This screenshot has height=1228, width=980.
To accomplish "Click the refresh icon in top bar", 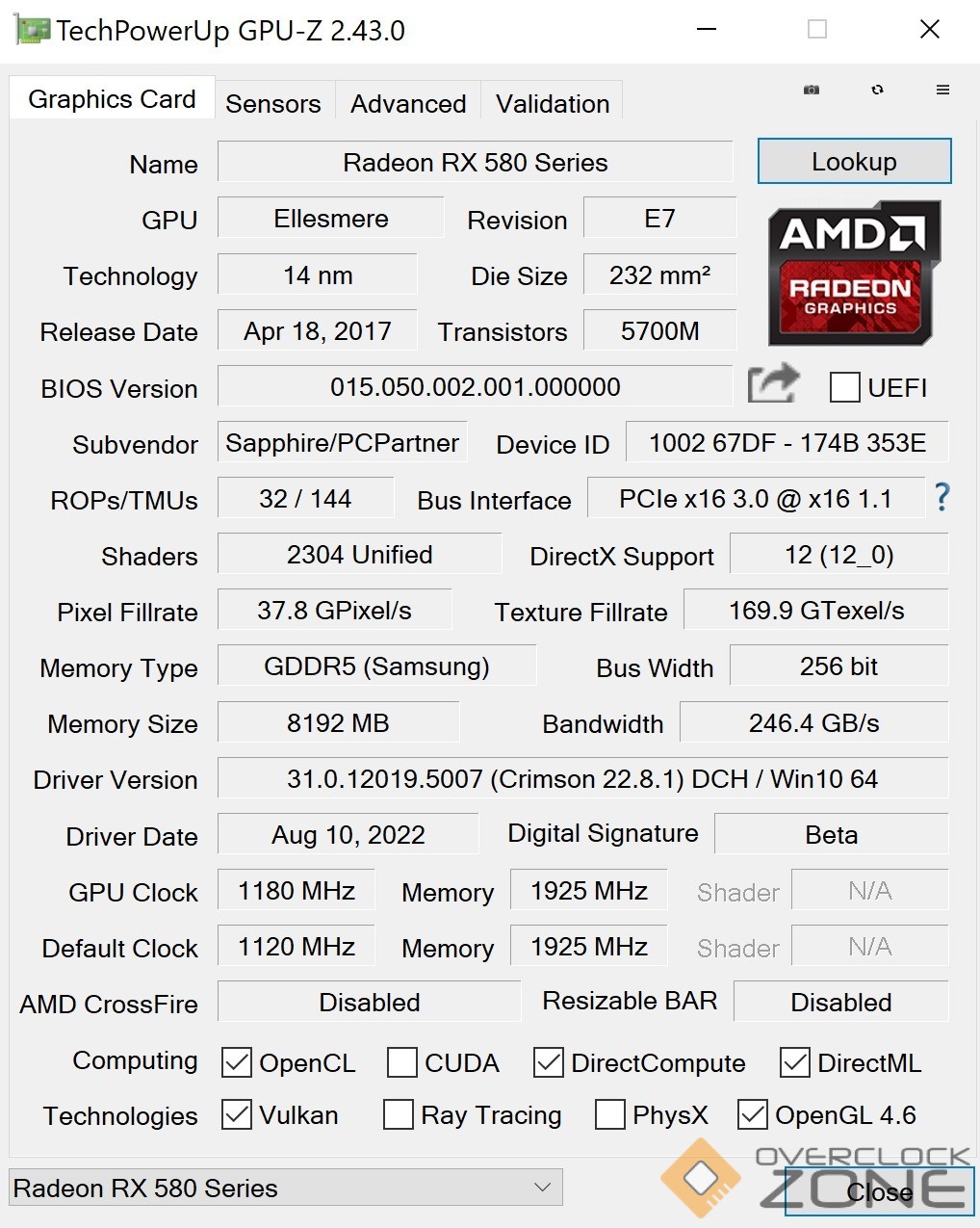I will point(877,90).
